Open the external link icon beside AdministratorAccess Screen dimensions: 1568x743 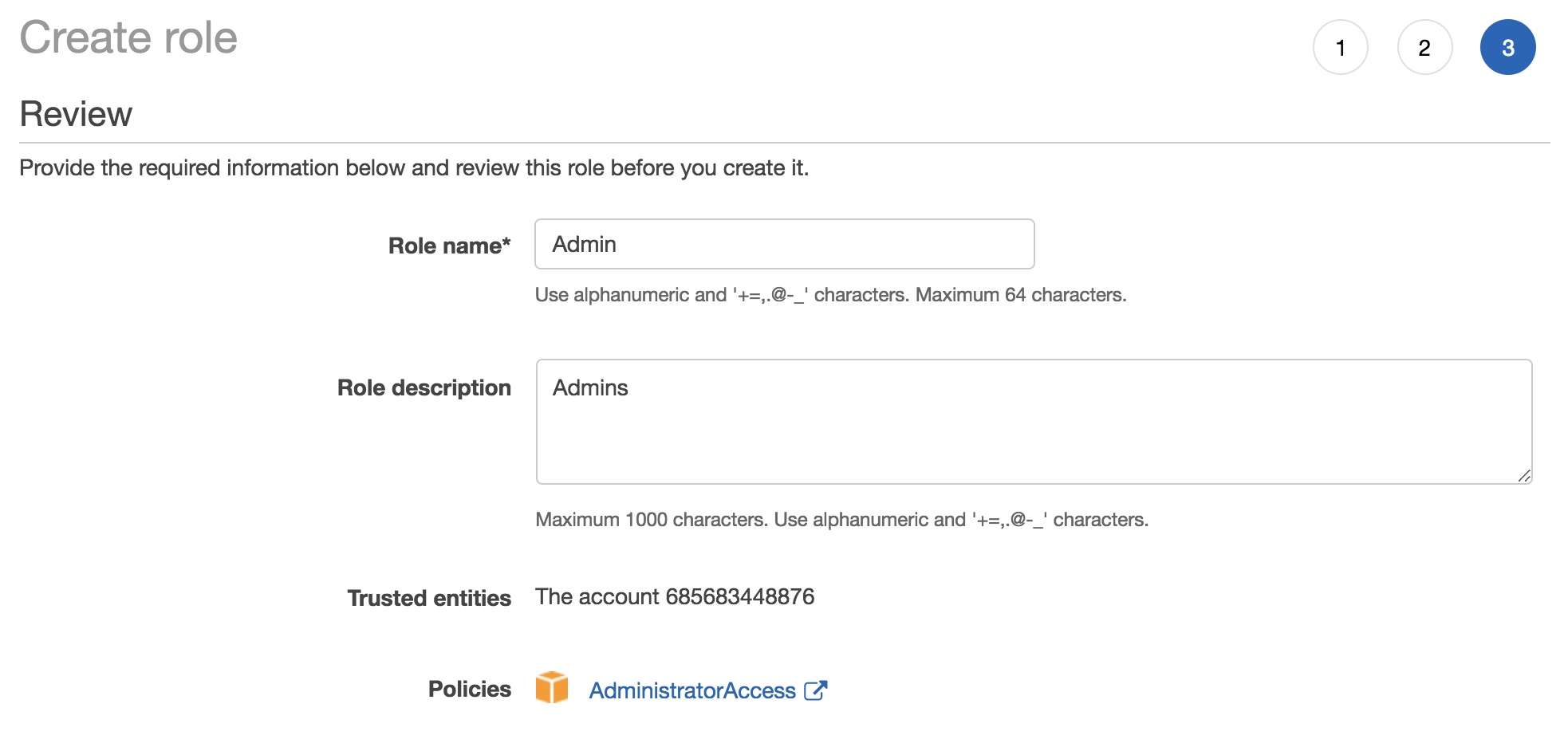point(815,690)
